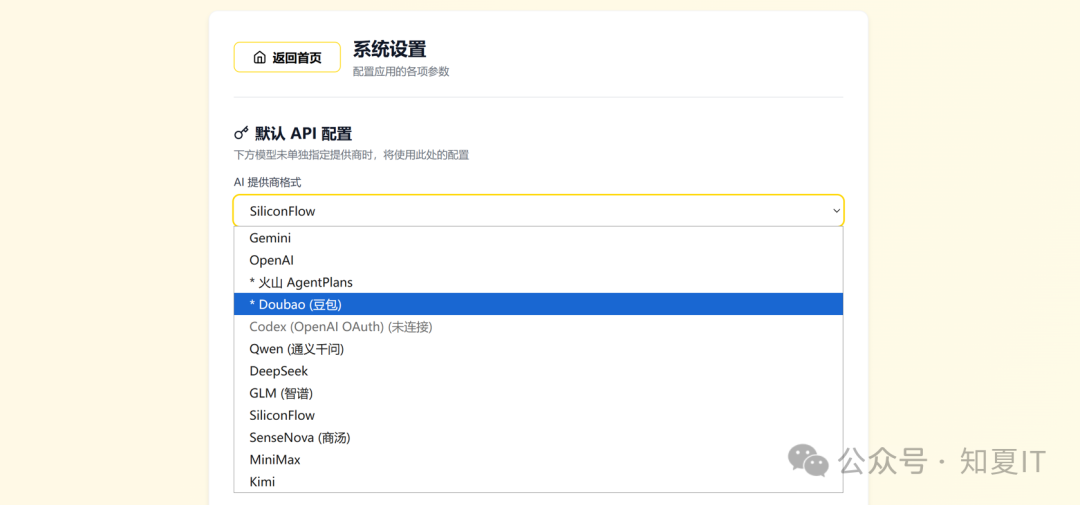Click the AI 提供商格式 label
Image resolution: width=1080 pixels, height=505 pixels.
pos(267,182)
